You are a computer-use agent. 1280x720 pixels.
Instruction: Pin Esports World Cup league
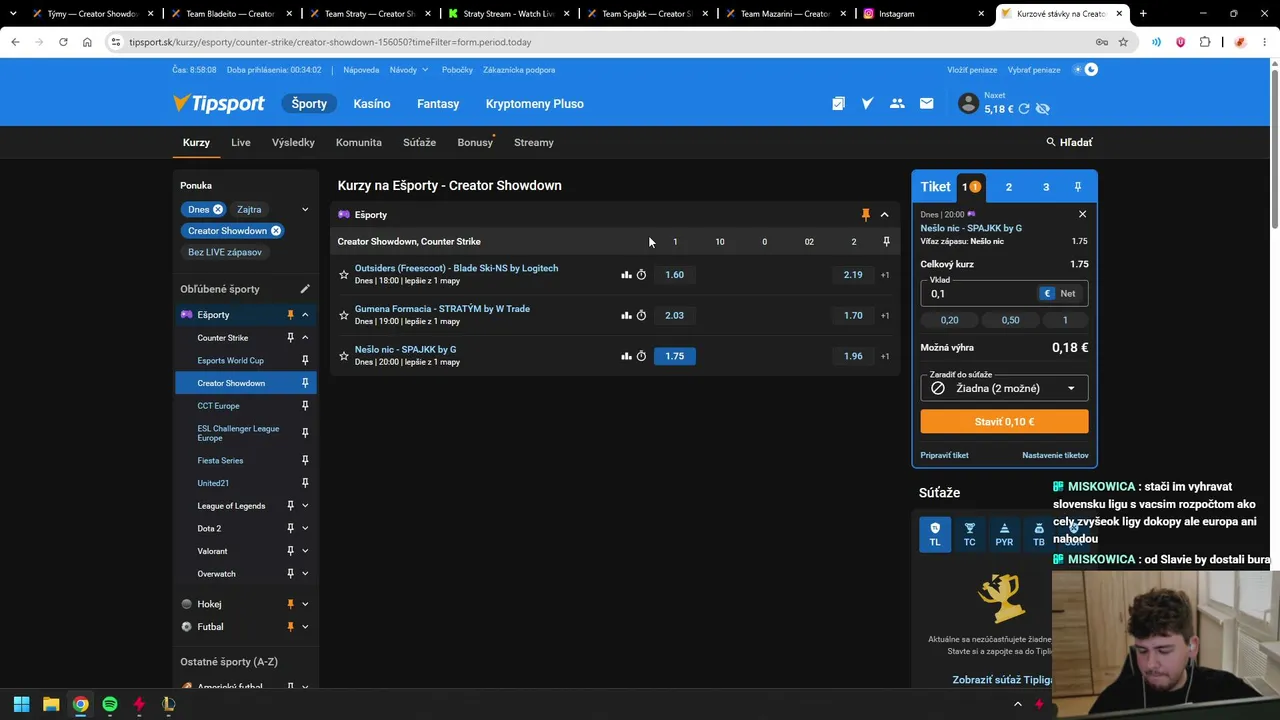pyautogui.click(x=305, y=360)
